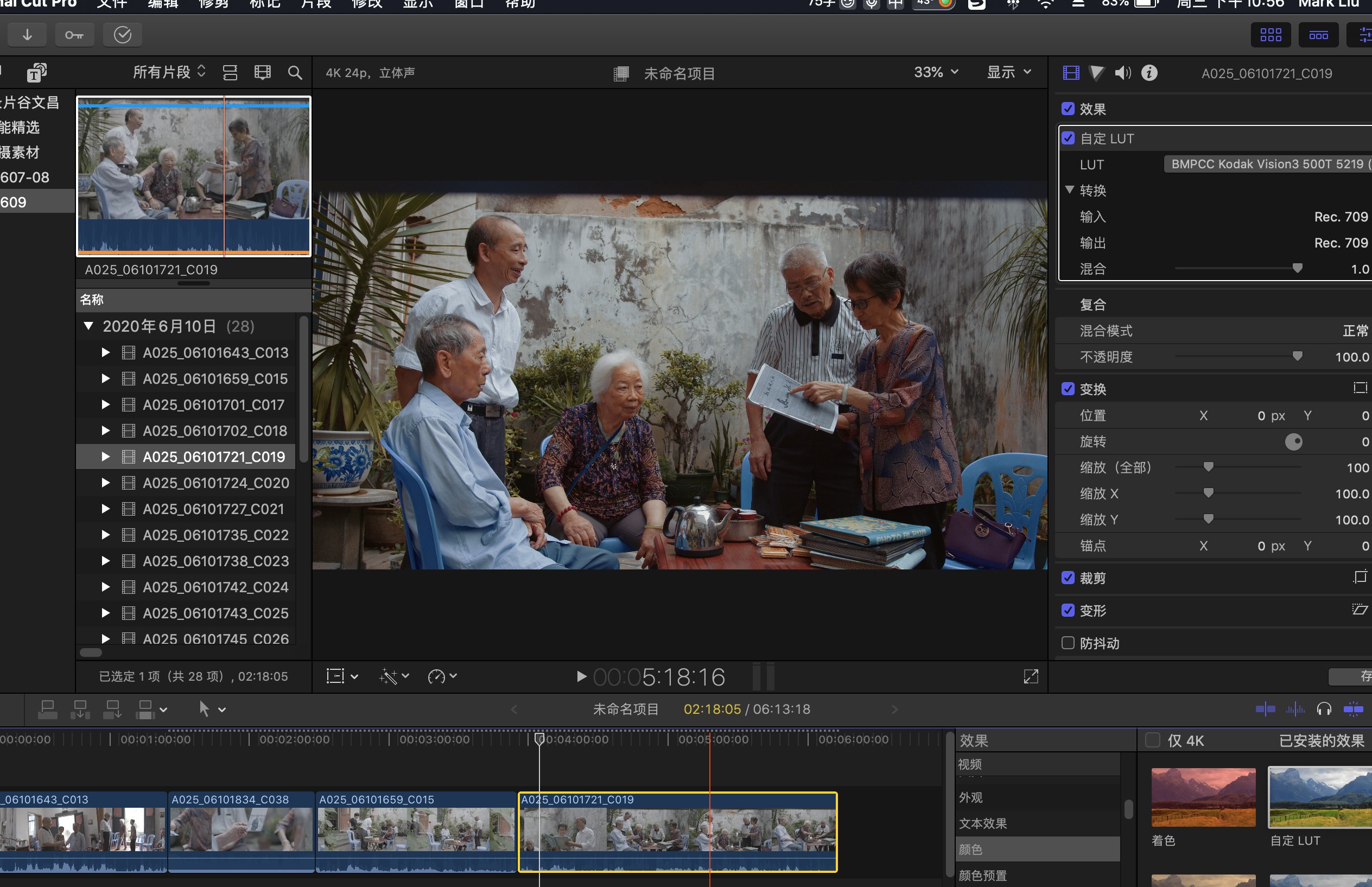Viewport: 1372px width, 887px height.
Task: Activate distort onscreen controls icon
Action: pos(1360,610)
